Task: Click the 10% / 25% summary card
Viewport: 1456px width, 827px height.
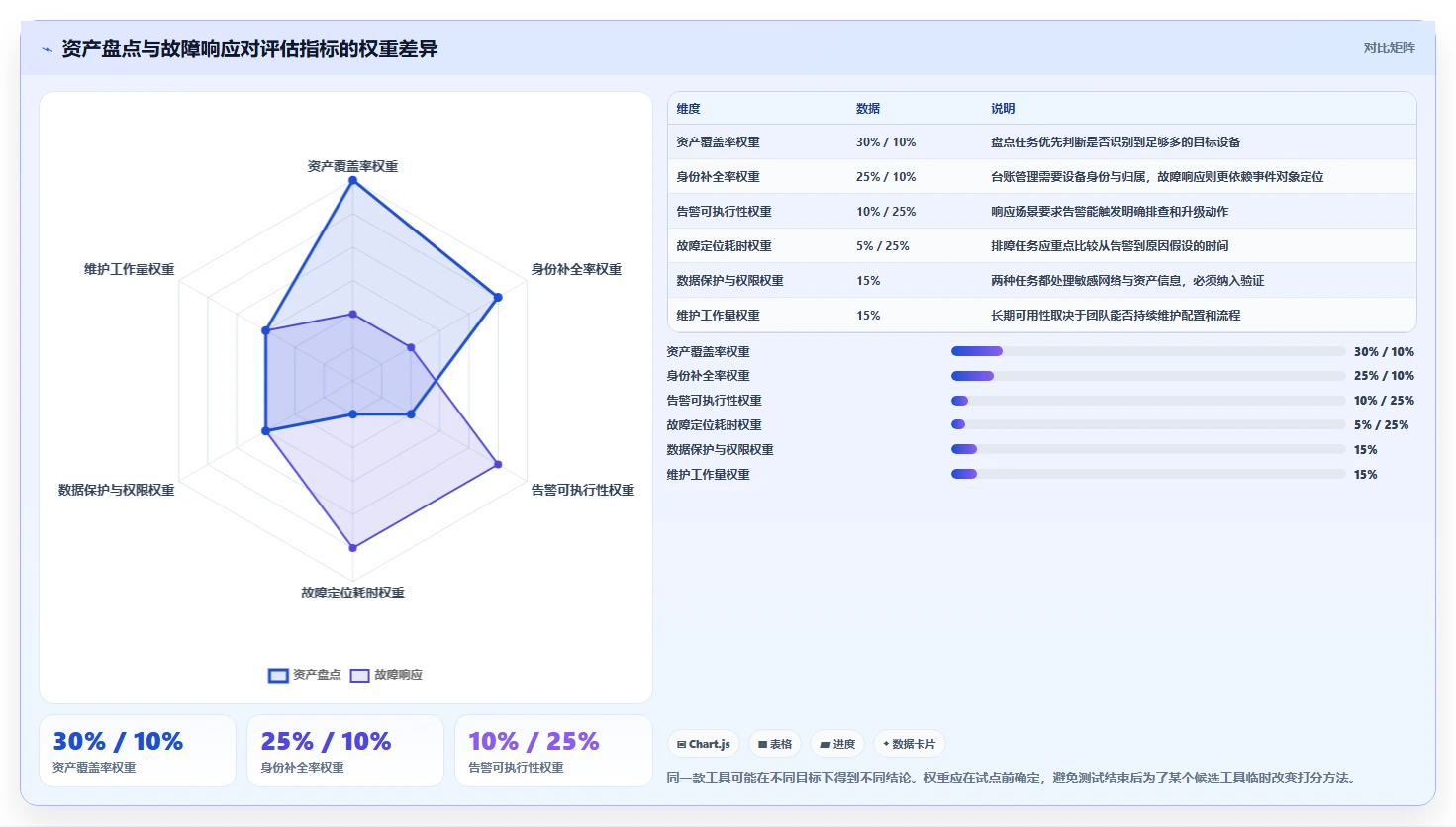Action: 553,751
